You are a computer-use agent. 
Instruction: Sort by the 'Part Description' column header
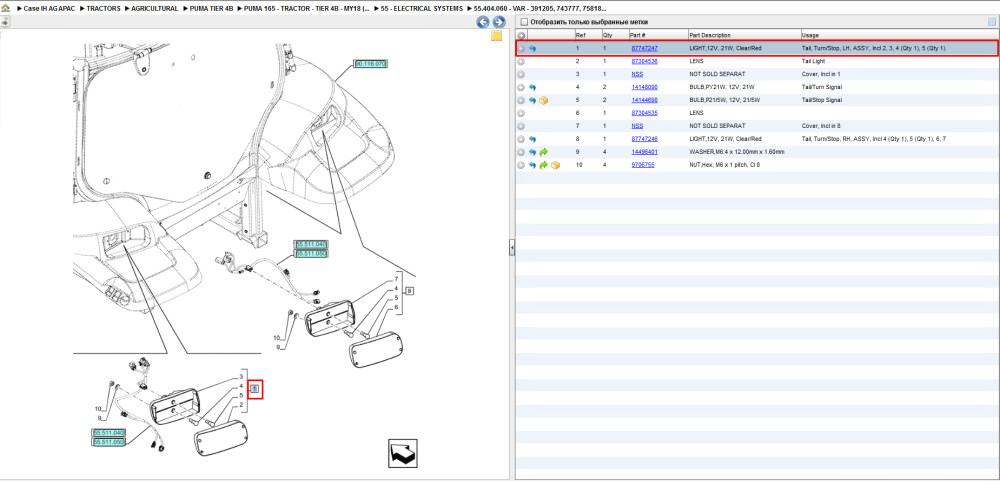click(x=710, y=35)
